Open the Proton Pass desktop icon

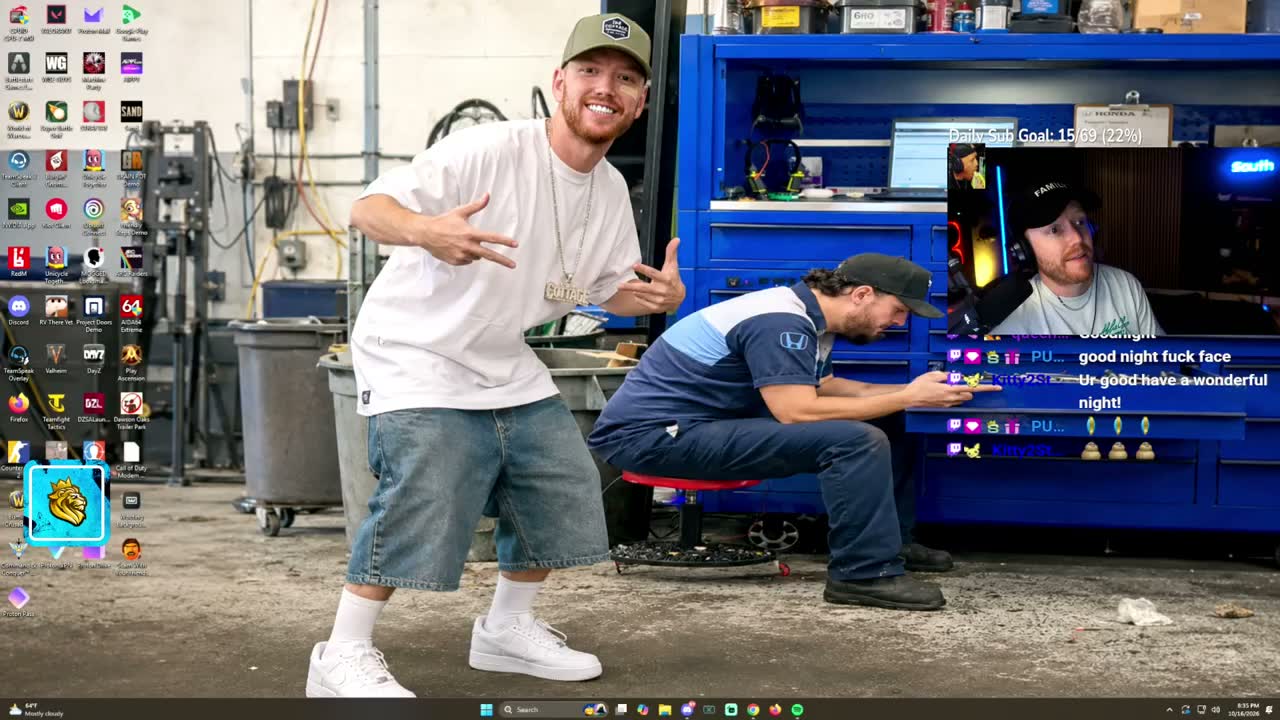(x=18, y=602)
